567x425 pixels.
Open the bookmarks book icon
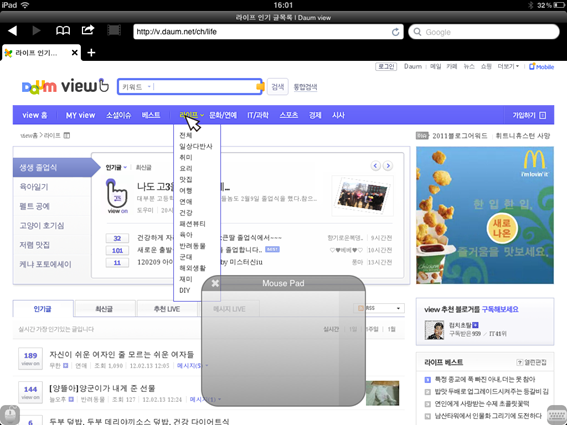63,31
